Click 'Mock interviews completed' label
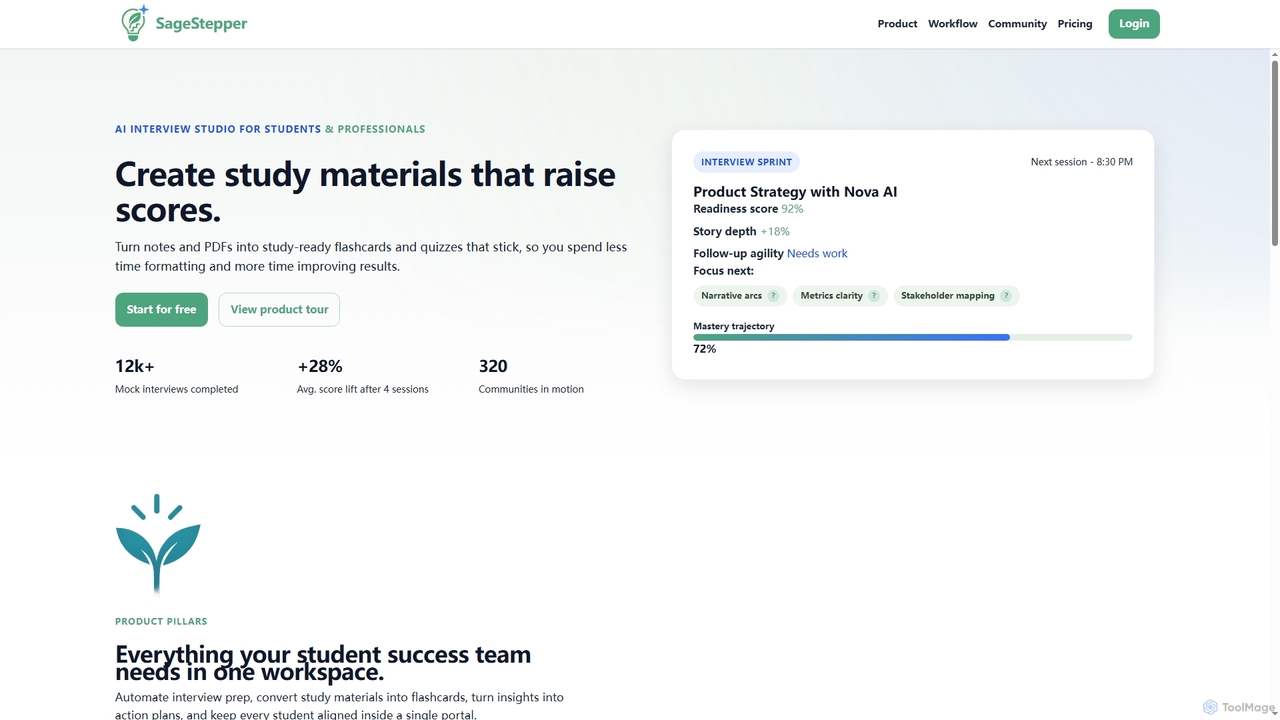Image resolution: width=1280 pixels, height=720 pixels. [x=176, y=389]
